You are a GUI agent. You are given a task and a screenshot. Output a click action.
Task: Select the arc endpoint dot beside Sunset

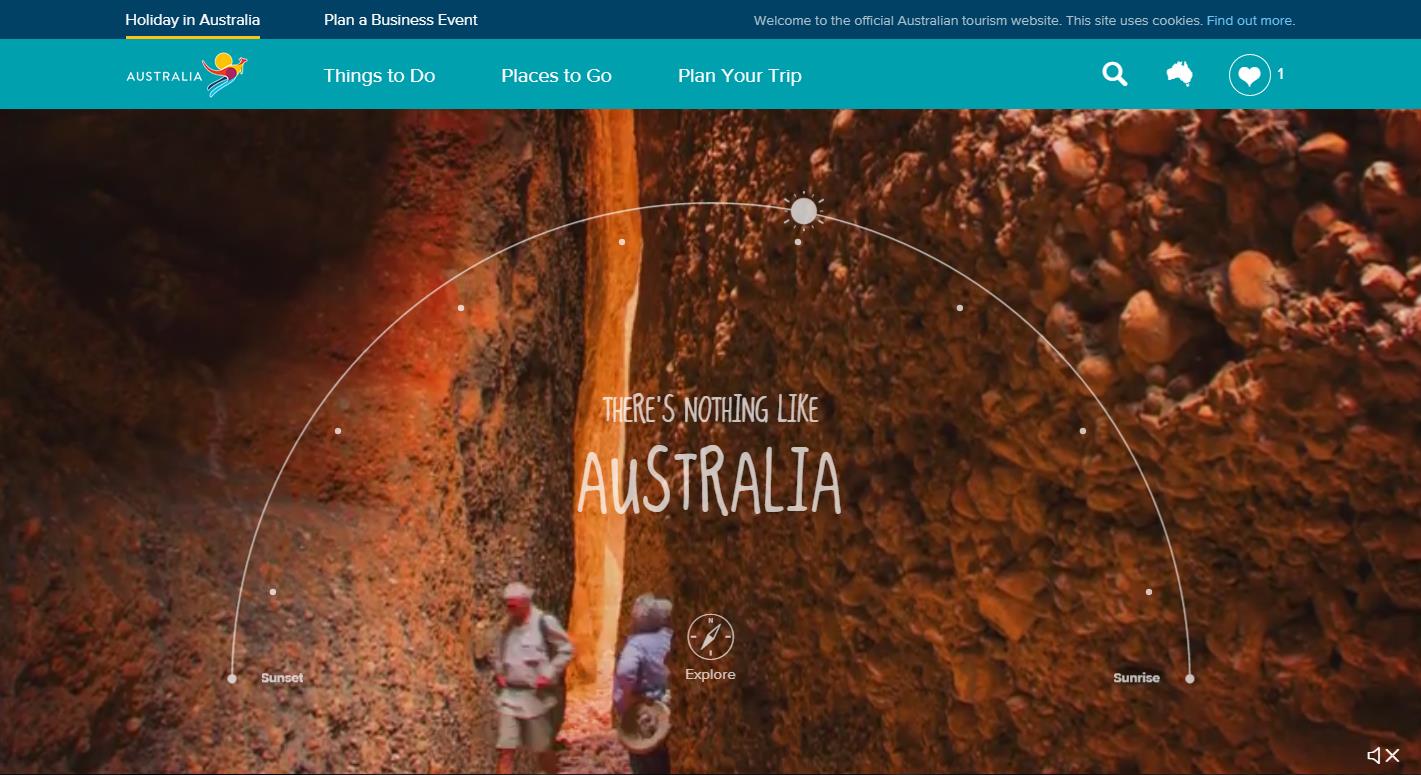point(232,679)
